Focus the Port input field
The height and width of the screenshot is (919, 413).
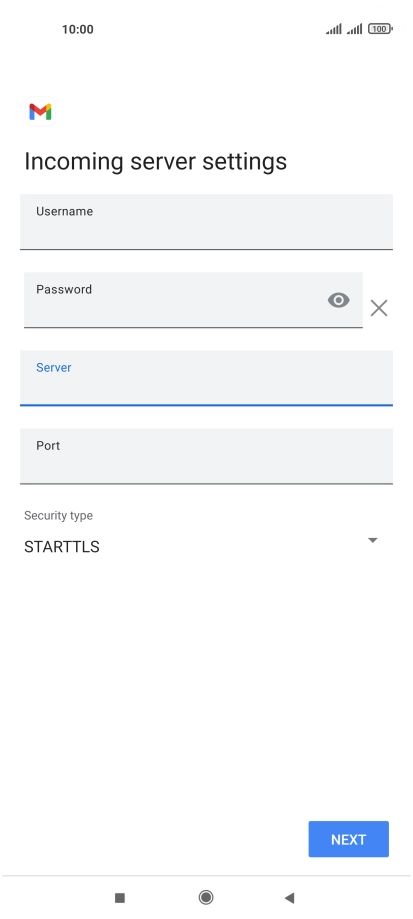(206, 456)
